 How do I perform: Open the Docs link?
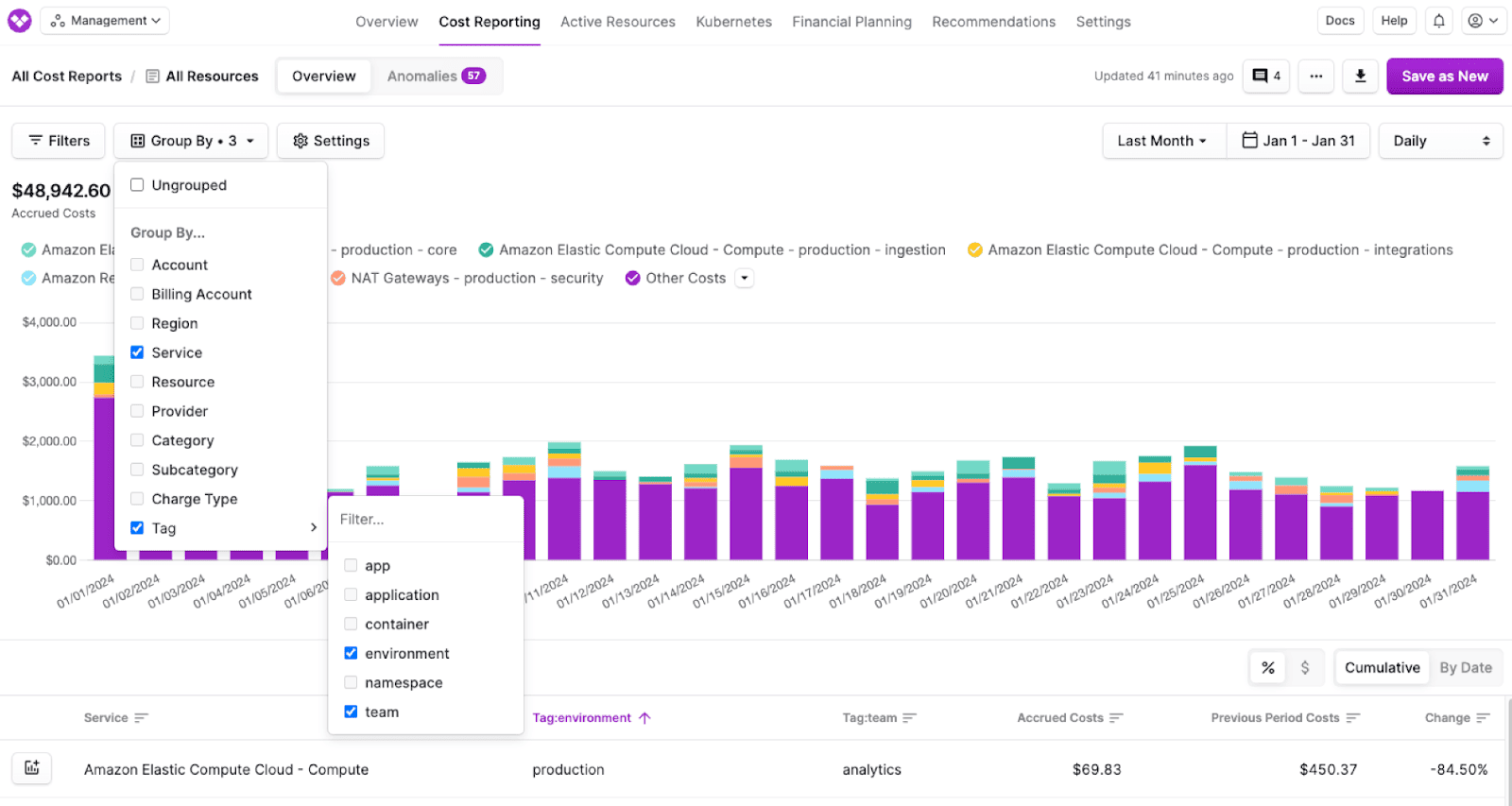[x=1340, y=21]
